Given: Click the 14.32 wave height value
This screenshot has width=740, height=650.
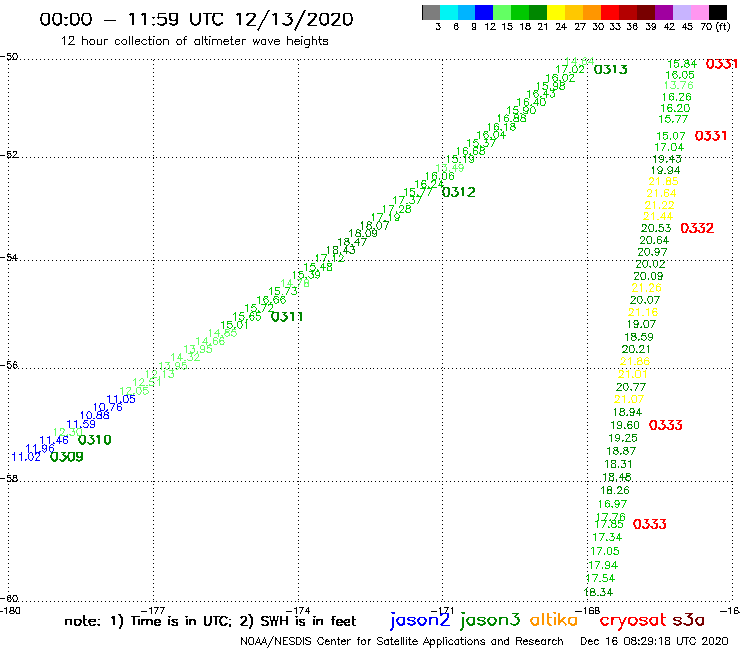Looking at the screenshot, I should (185, 358).
